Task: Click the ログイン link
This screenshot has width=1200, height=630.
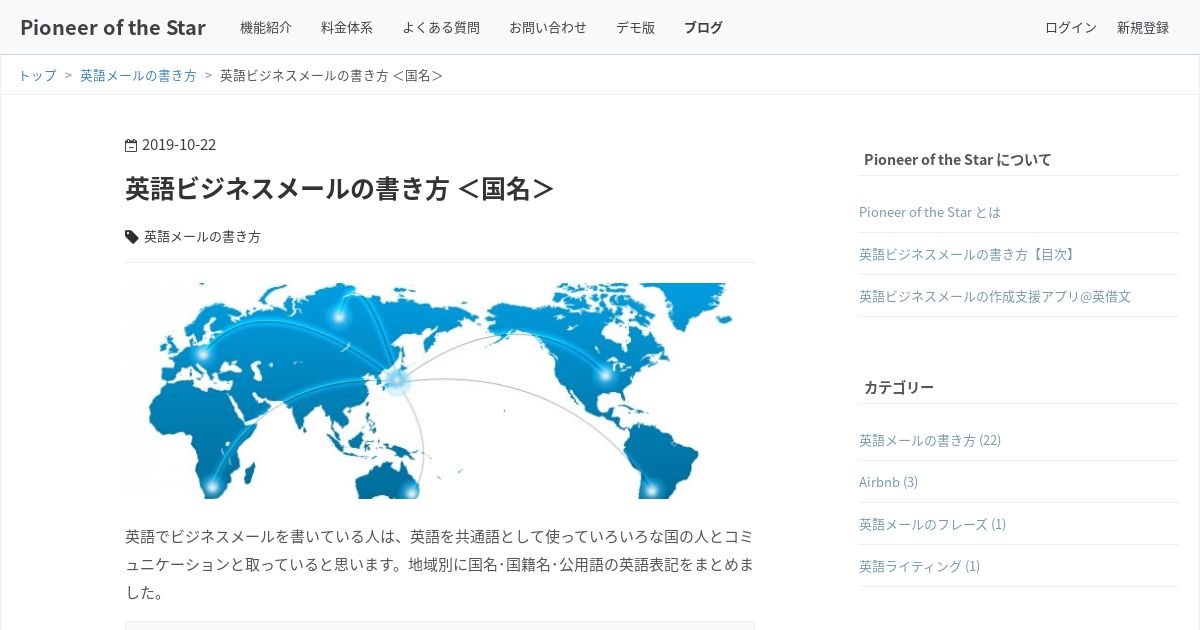Action: [1071, 28]
